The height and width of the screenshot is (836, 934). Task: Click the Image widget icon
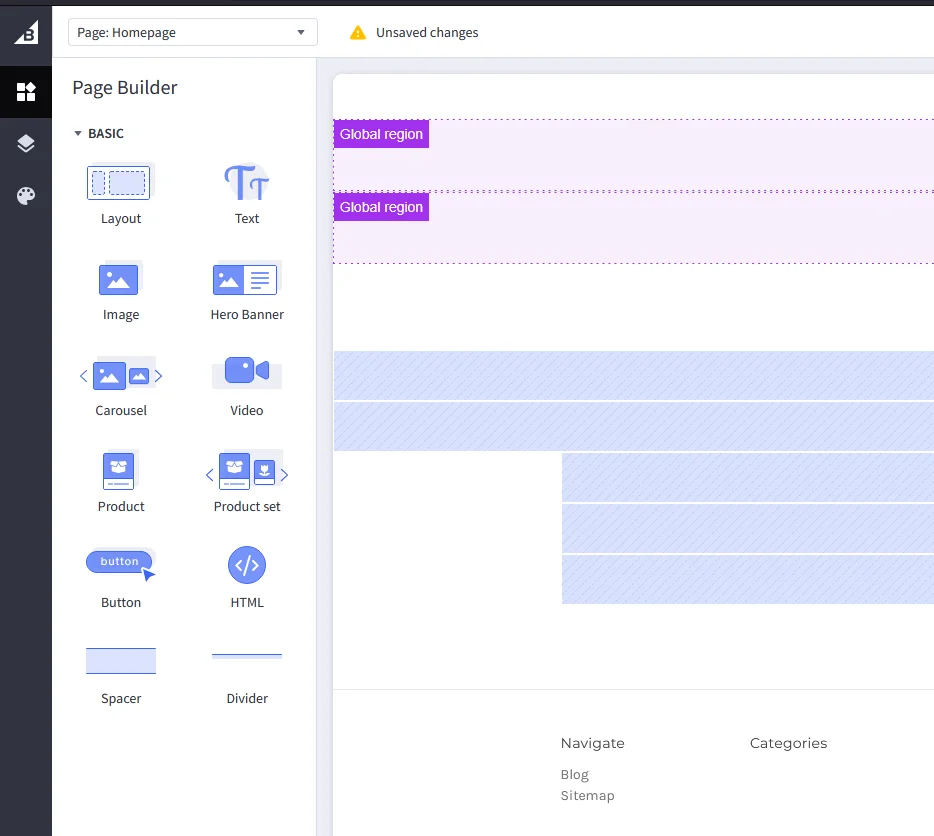tap(120, 278)
